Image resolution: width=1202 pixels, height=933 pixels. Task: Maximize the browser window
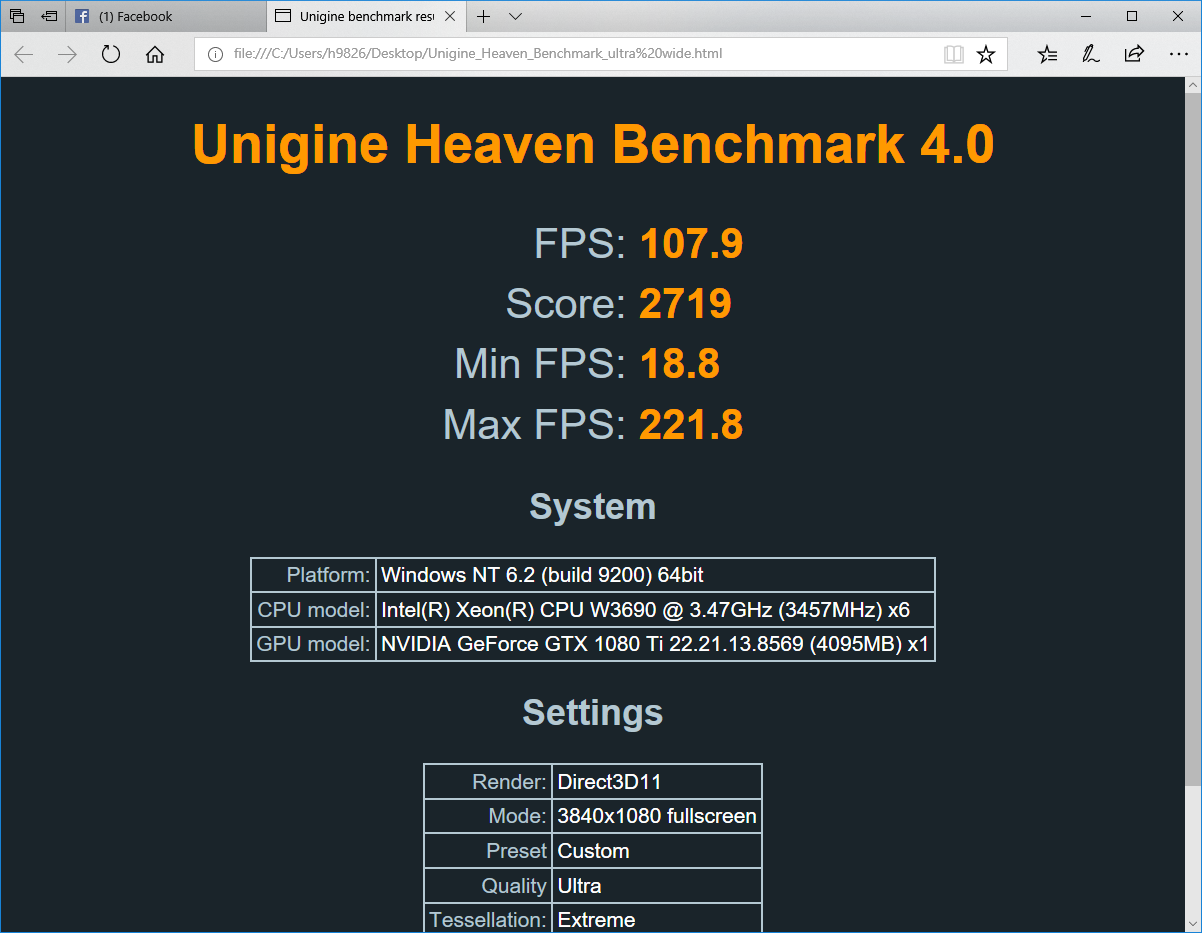pos(1132,16)
